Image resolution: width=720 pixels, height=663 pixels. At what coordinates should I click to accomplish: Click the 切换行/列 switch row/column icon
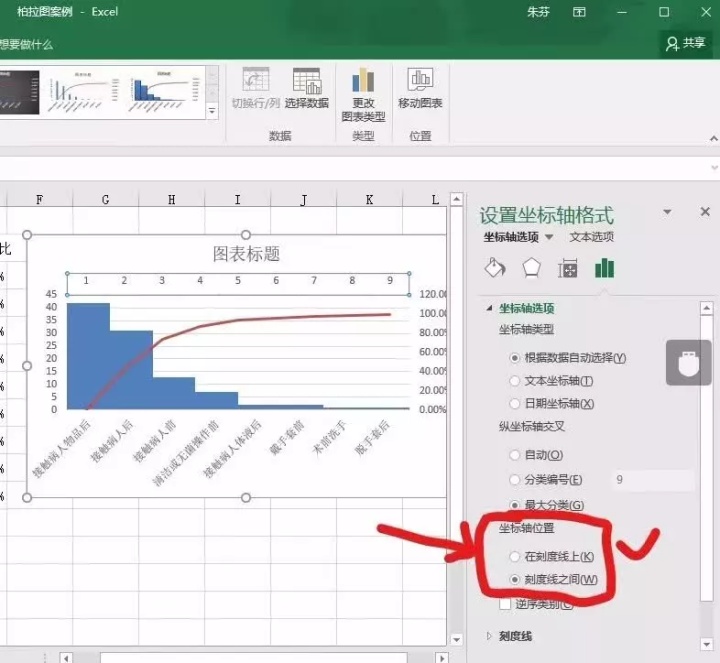point(256,81)
